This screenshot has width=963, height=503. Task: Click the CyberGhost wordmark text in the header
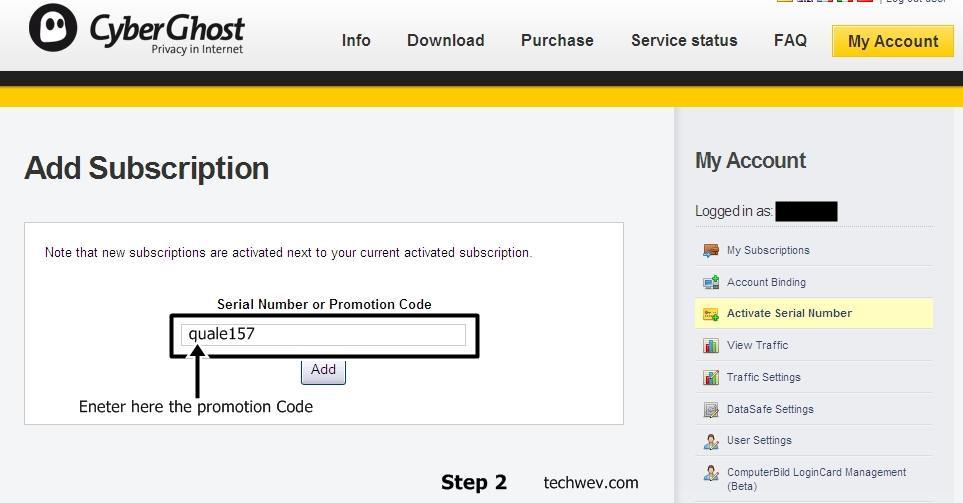[x=167, y=28]
